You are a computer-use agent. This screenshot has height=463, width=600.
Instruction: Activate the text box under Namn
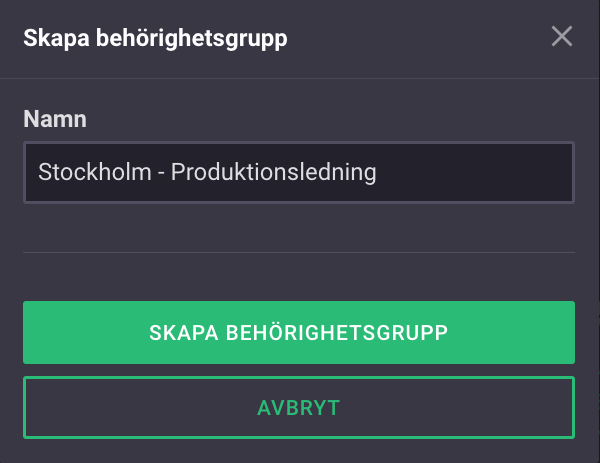[x=298, y=172]
